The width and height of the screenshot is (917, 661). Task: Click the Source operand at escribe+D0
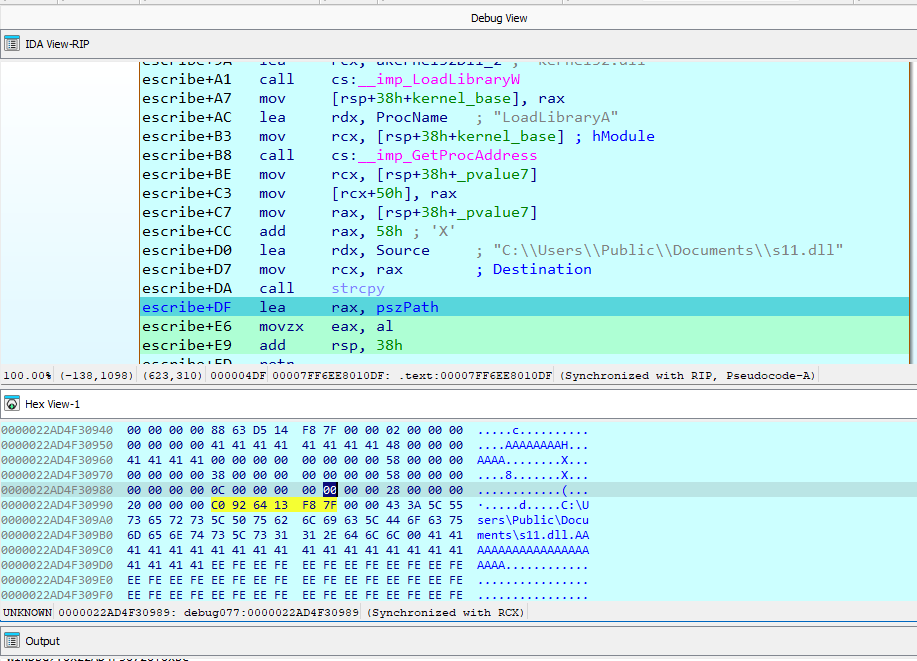402,250
